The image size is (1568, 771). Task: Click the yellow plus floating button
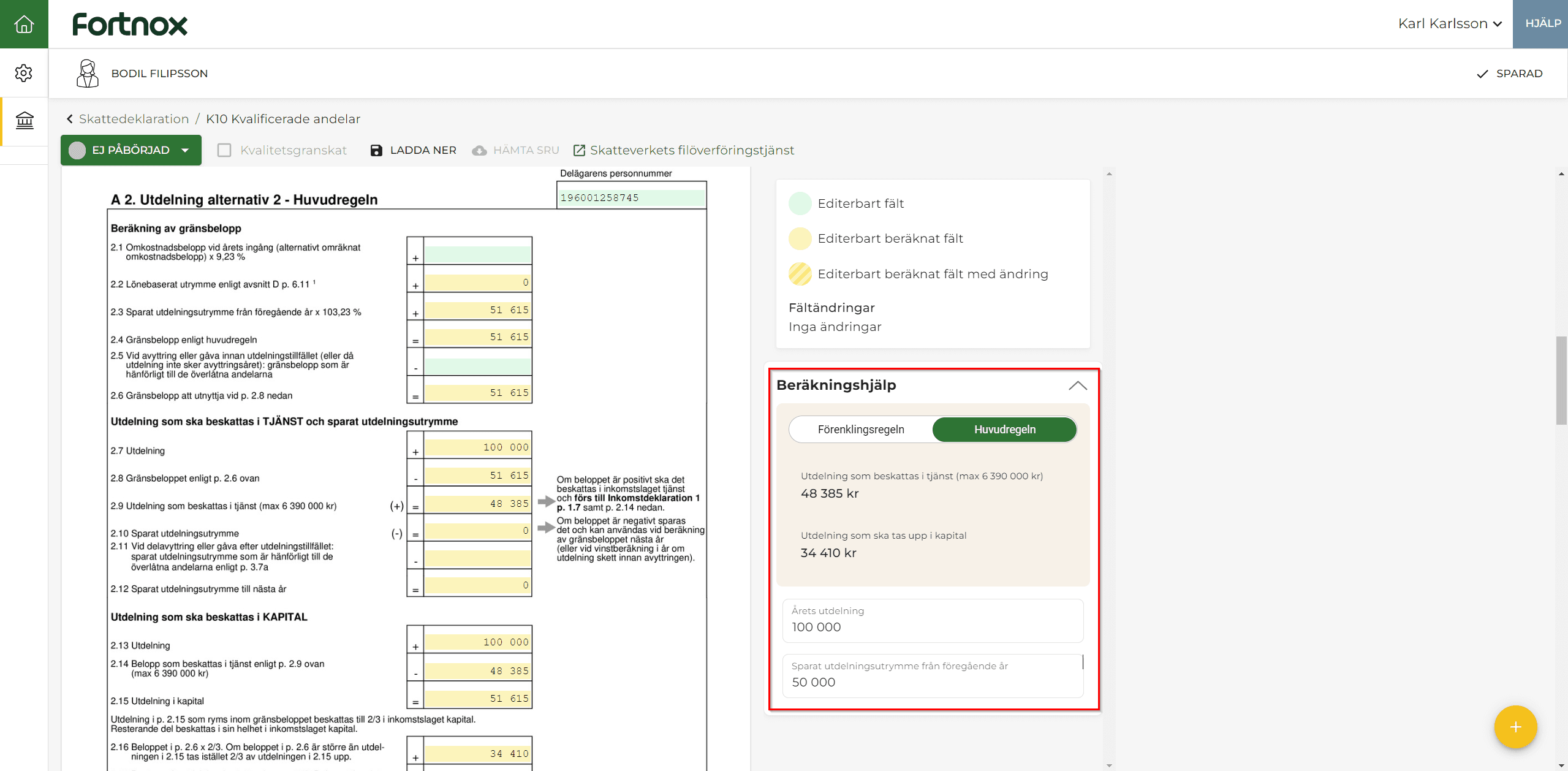[x=1515, y=727]
